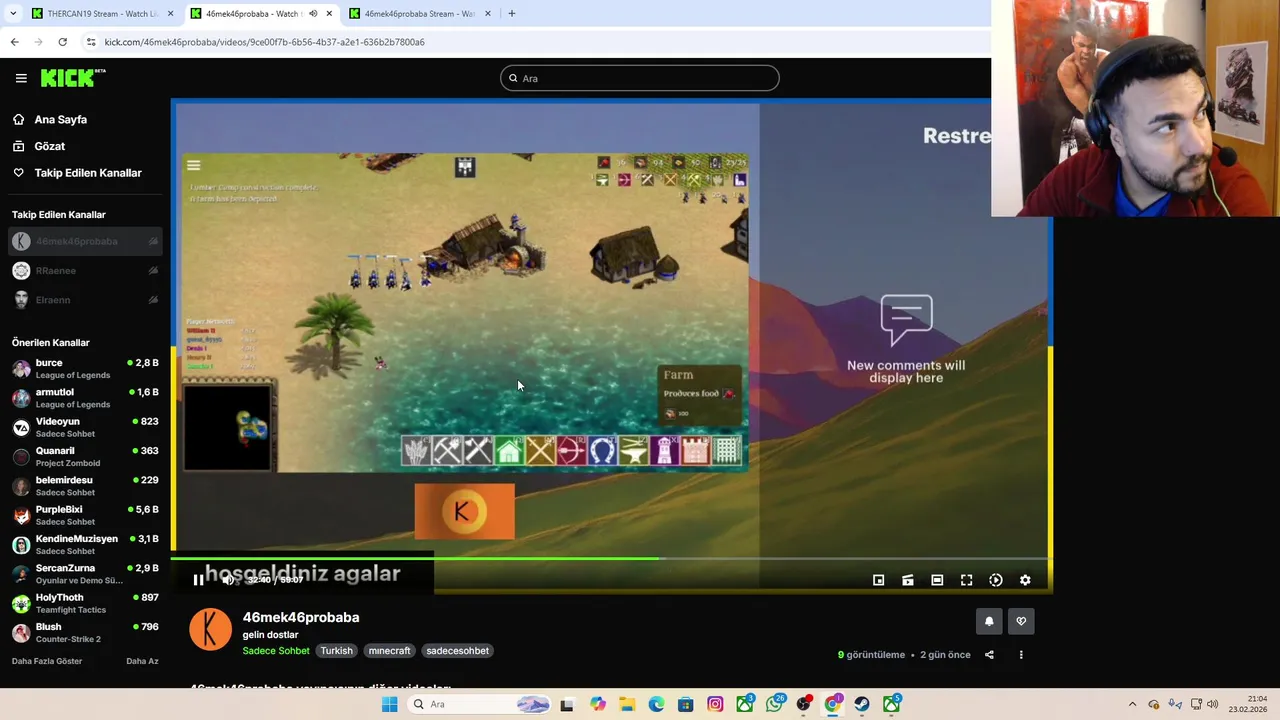
Task: Open WhatsApp from taskbar
Action: tap(774, 704)
